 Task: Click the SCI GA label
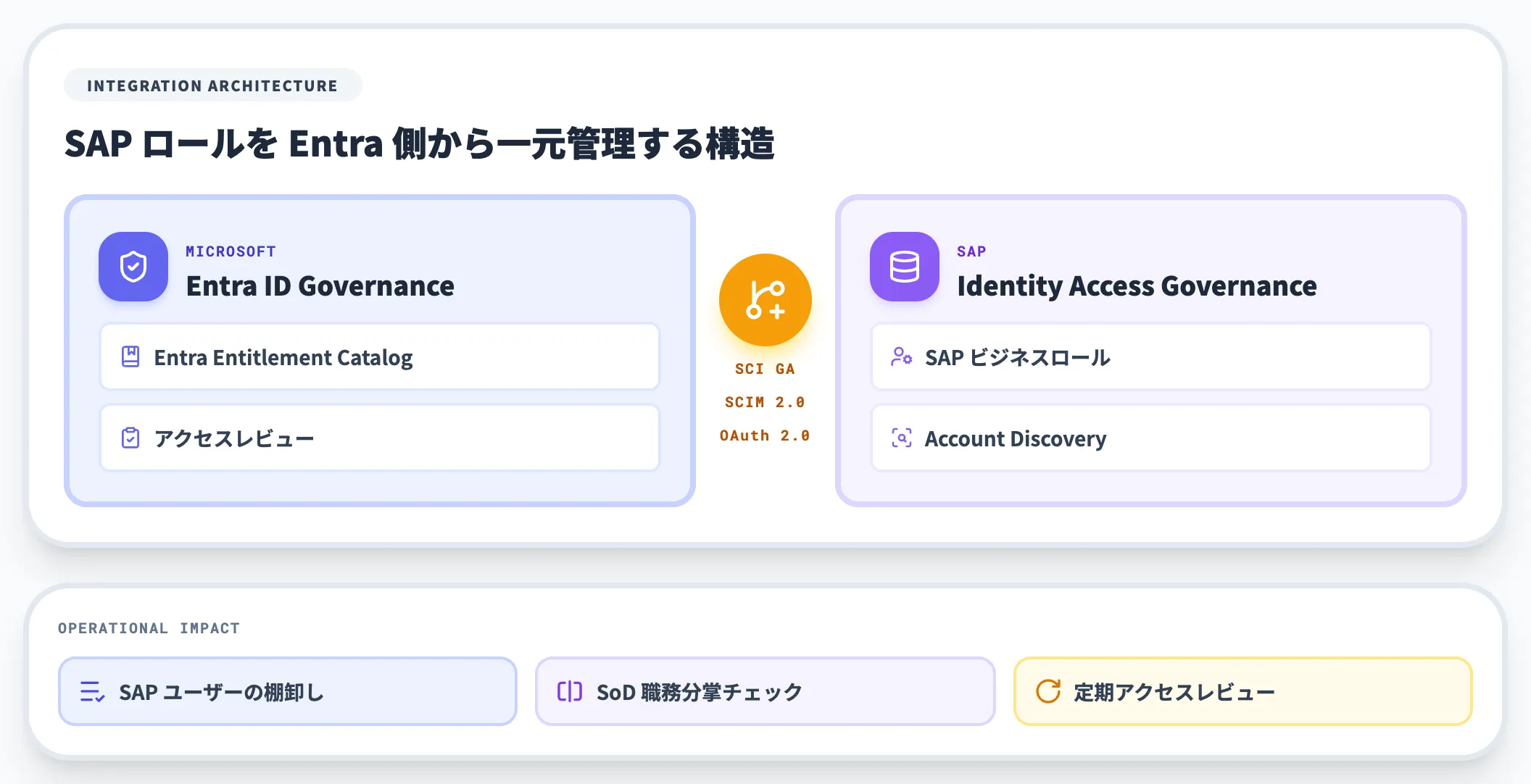click(x=765, y=369)
